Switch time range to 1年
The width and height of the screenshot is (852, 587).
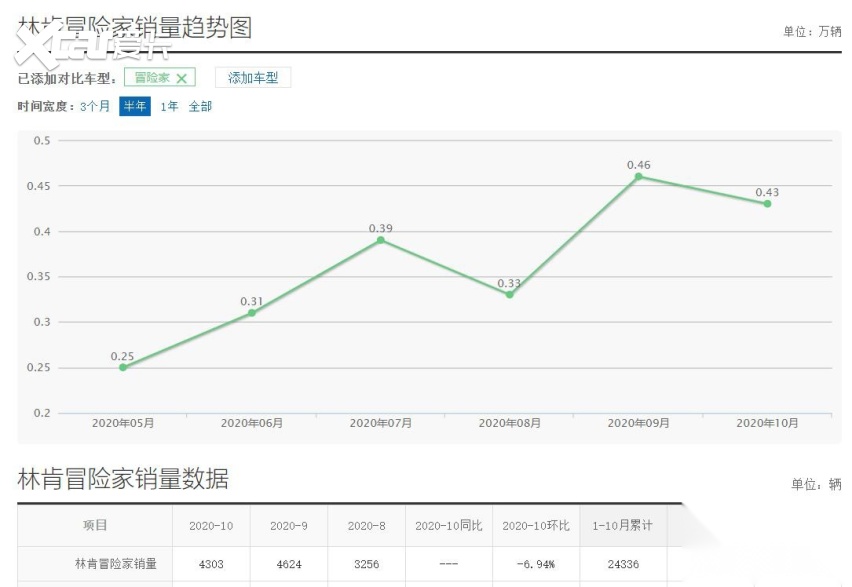click(x=169, y=106)
